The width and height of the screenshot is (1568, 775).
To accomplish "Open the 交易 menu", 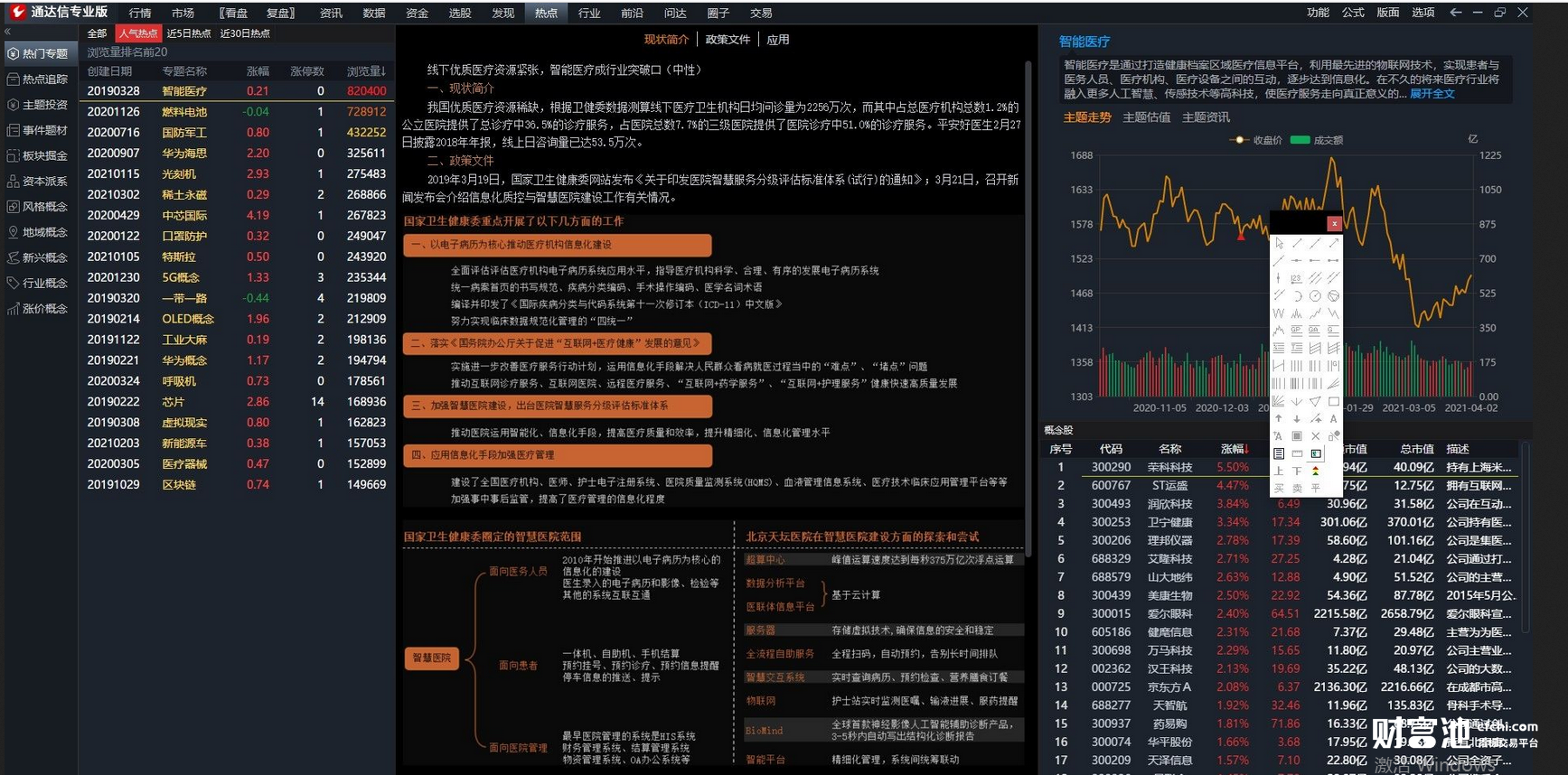I will click(761, 13).
